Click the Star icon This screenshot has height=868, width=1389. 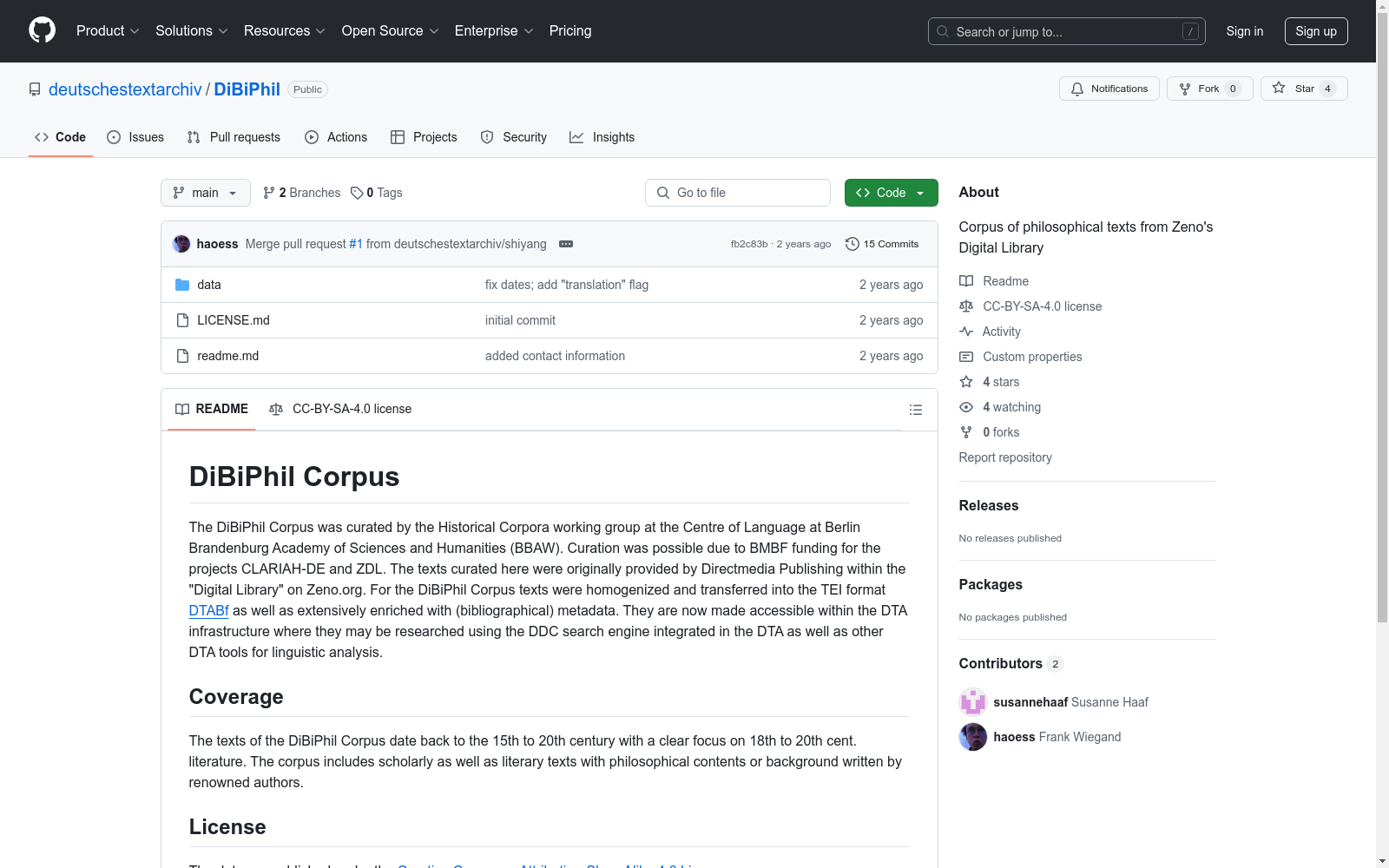click(x=1279, y=88)
